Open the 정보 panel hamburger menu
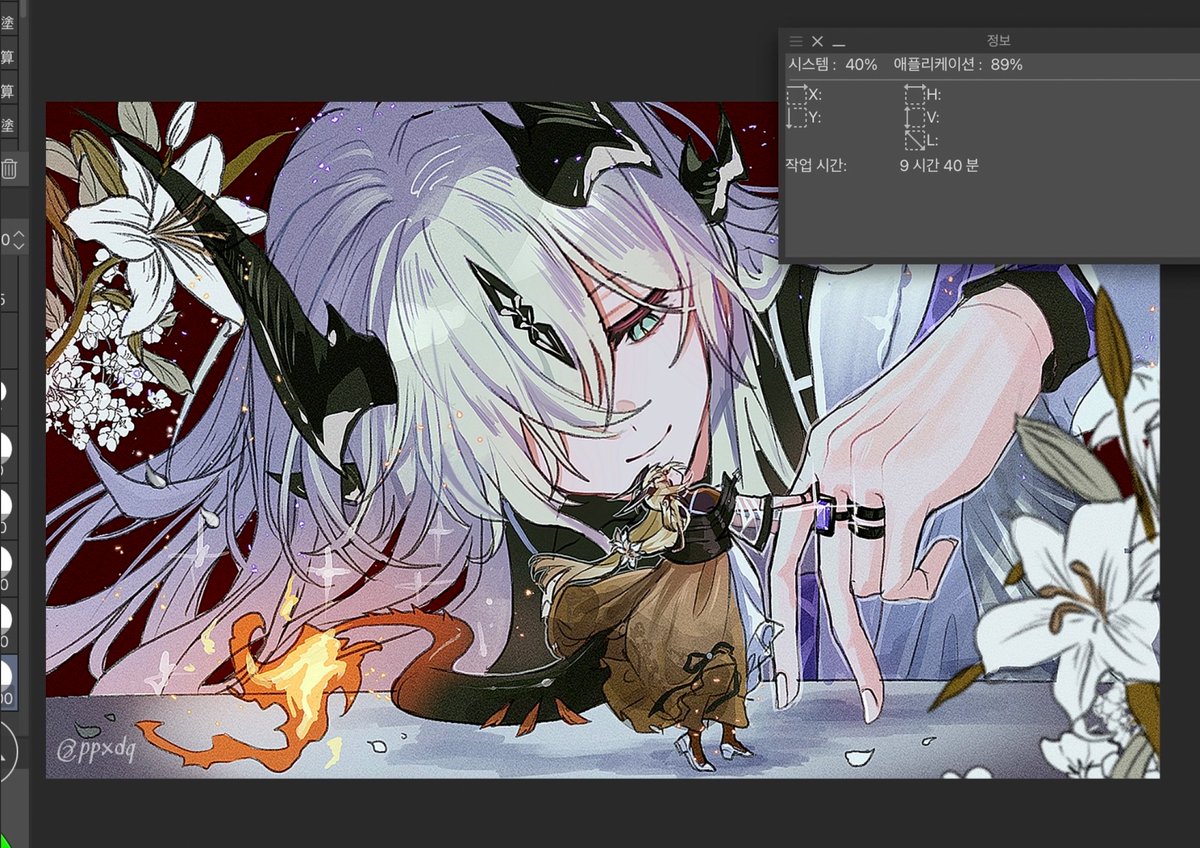Viewport: 1200px width, 848px height. pos(796,41)
